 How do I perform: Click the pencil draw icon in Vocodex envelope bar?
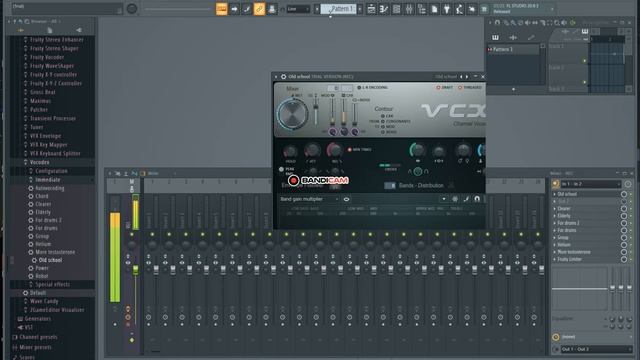click(466, 199)
